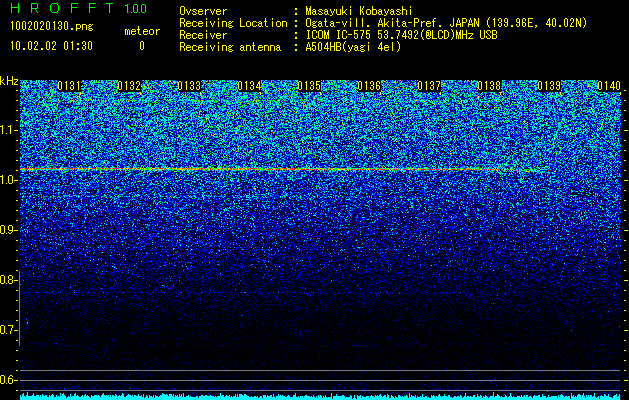Screen dimensions: 629x400
Task: Click the 0140 time marker
Action: point(609,86)
